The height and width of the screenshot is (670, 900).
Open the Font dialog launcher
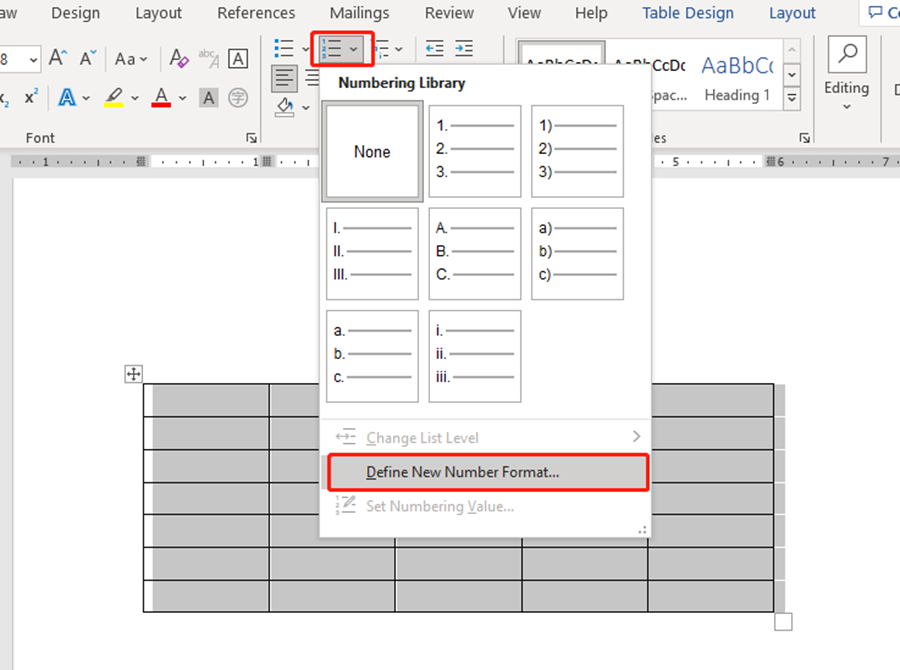tap(251, 138)
